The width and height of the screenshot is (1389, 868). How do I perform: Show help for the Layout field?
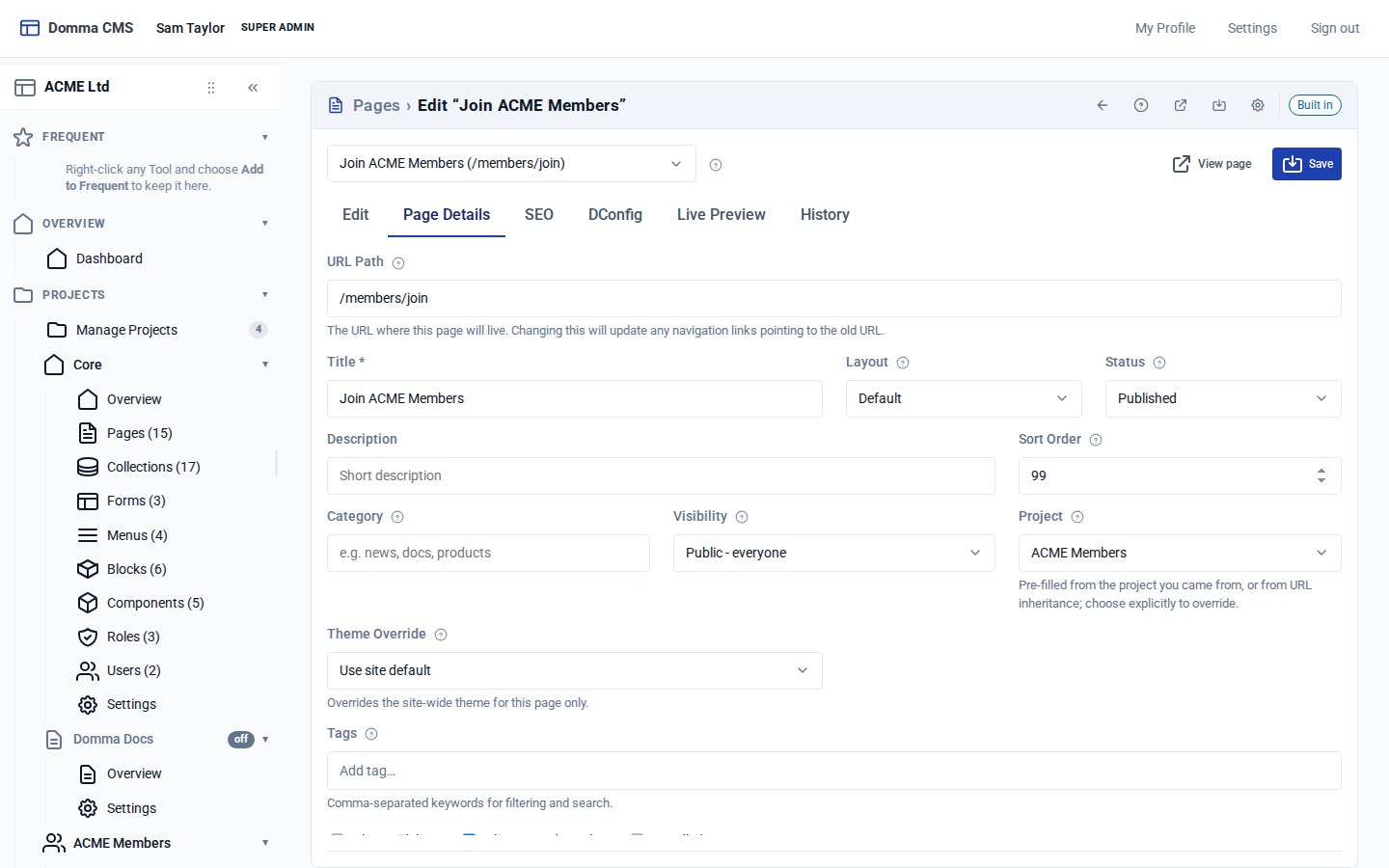coord(903,363)
